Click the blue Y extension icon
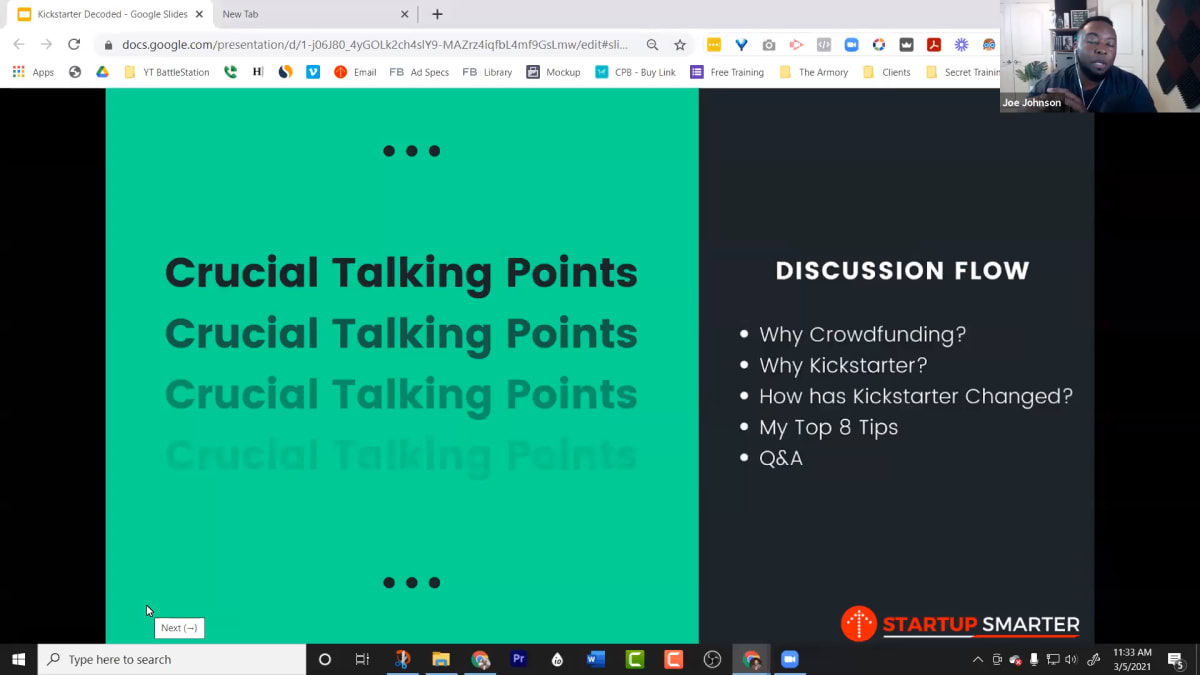 [741, 44]
